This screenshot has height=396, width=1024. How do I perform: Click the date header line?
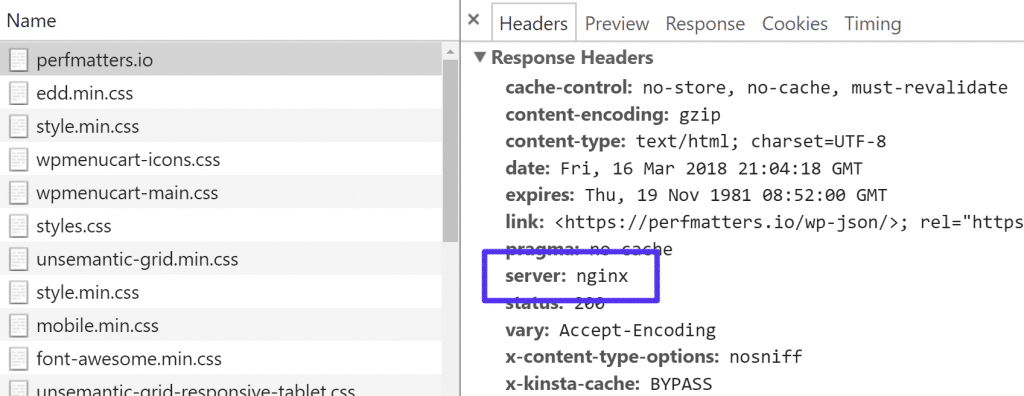[684, 169]
